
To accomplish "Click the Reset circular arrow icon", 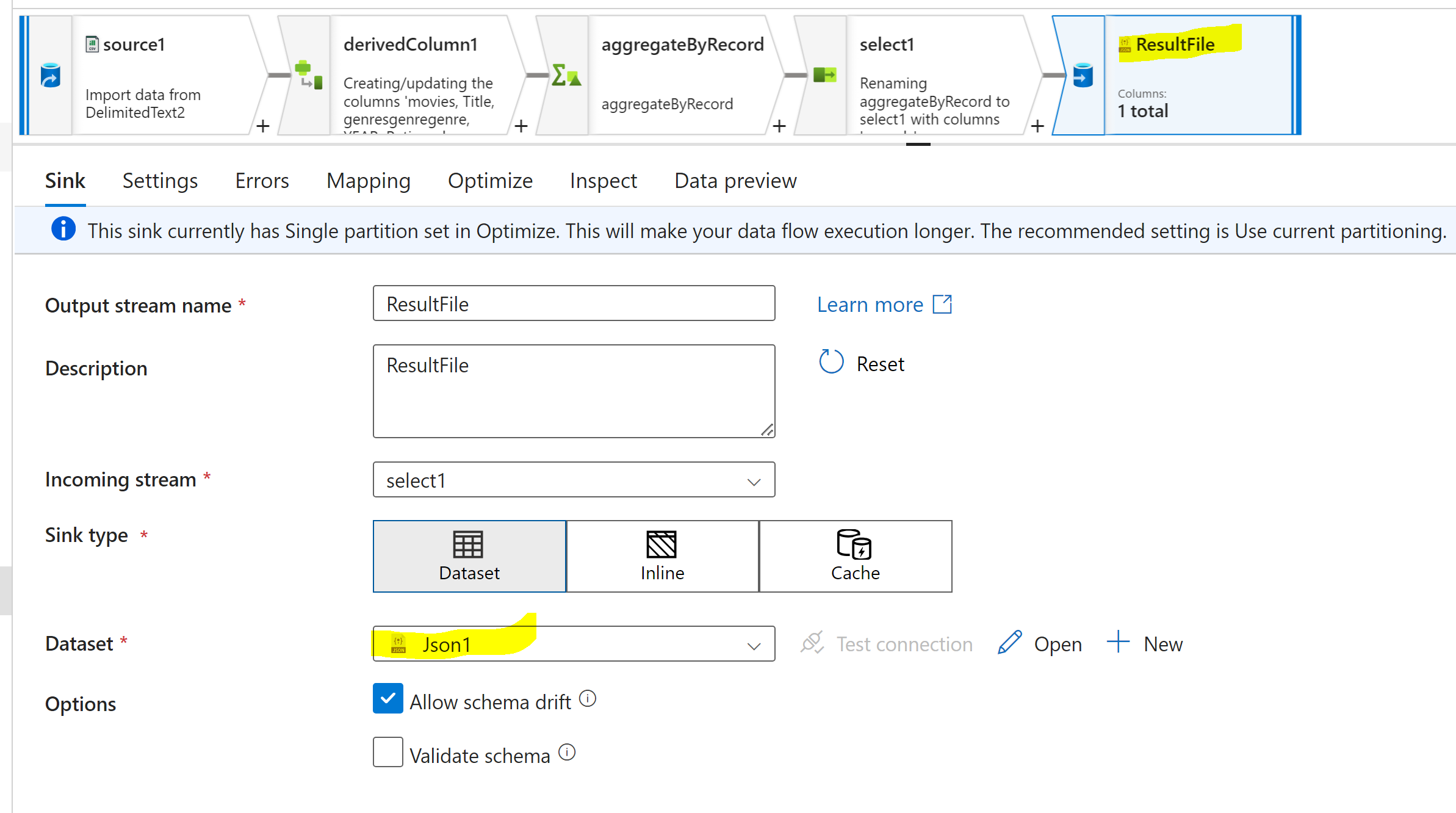I will pyautogui.click(x=831, y=362).
